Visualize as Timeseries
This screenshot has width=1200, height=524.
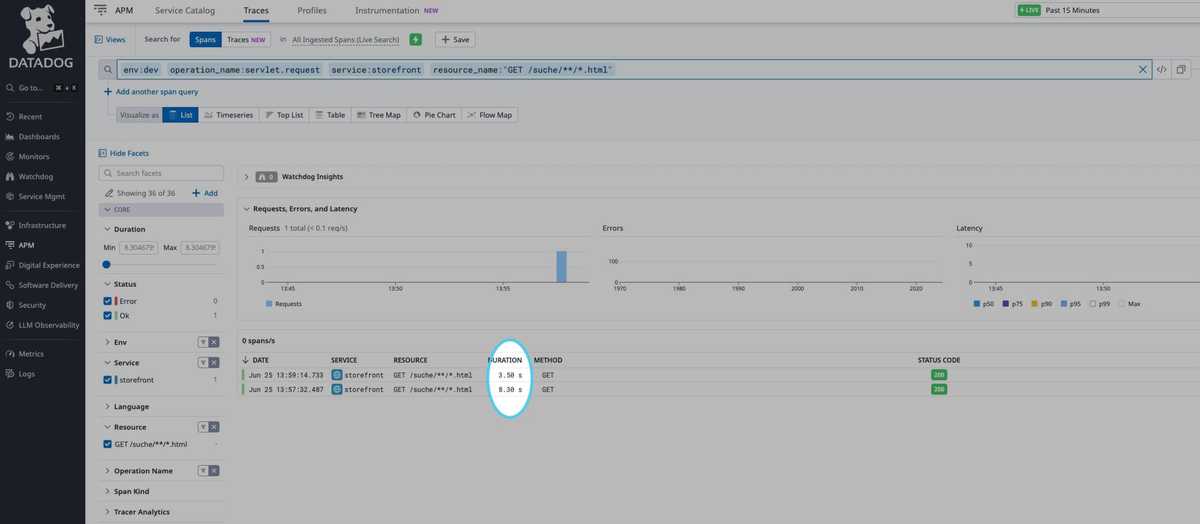point(228,115)
